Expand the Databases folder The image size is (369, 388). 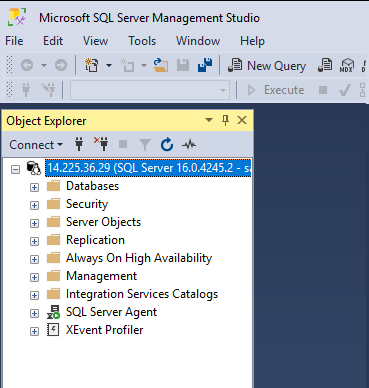click(34, 187)
